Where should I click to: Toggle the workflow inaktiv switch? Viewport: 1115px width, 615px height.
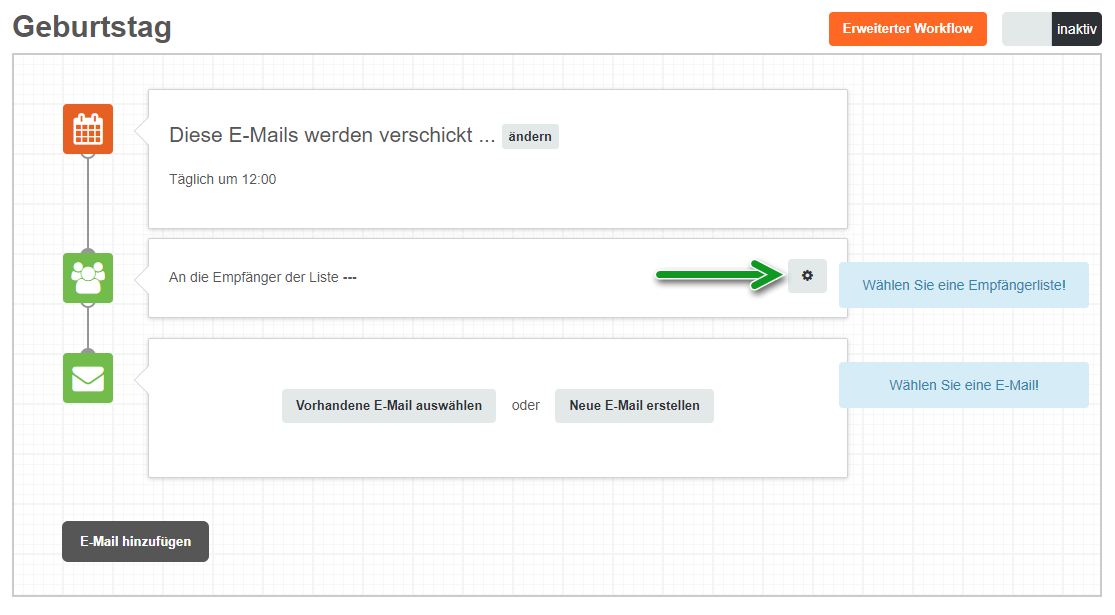click(1052, 29)
